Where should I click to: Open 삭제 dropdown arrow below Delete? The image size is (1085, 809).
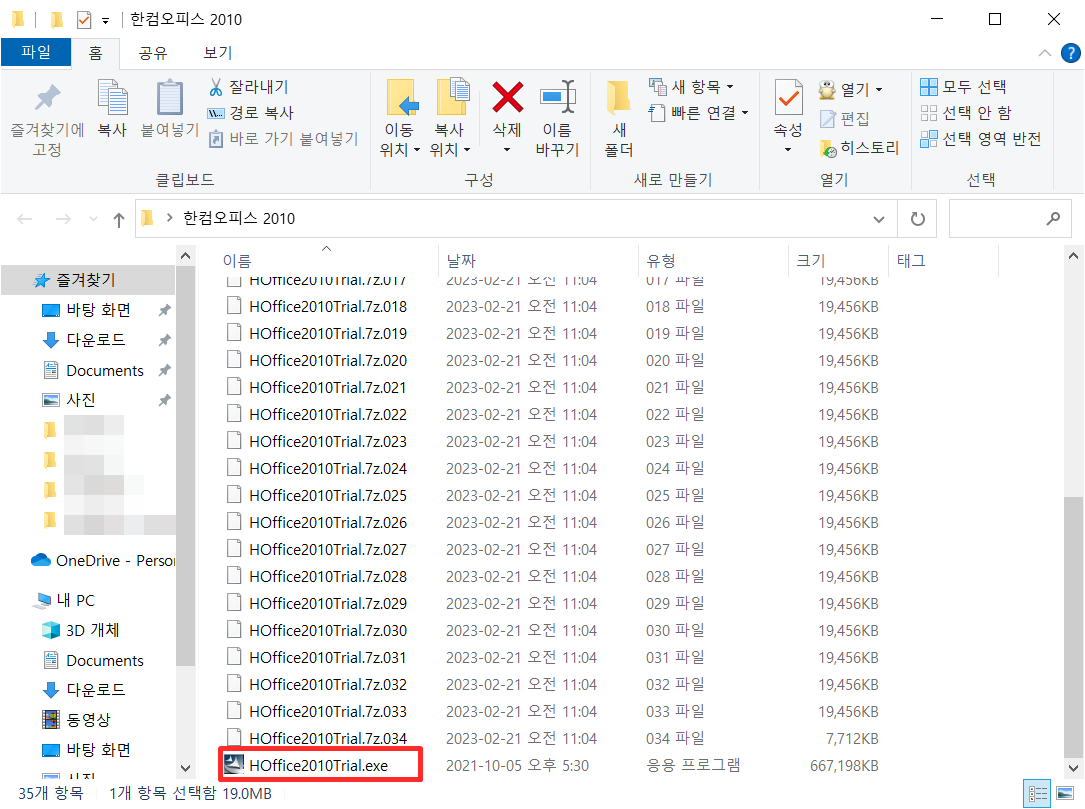(x=507, y=149)
